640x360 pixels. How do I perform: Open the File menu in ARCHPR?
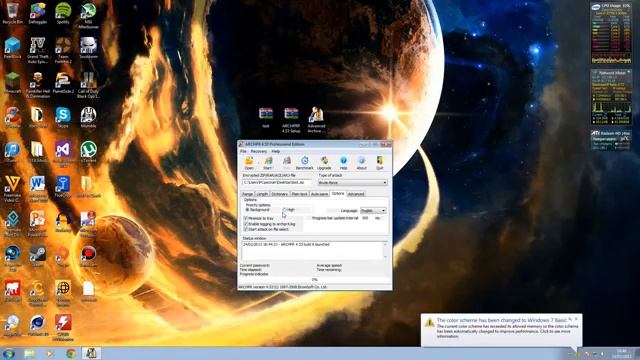[x=243, y=151]
